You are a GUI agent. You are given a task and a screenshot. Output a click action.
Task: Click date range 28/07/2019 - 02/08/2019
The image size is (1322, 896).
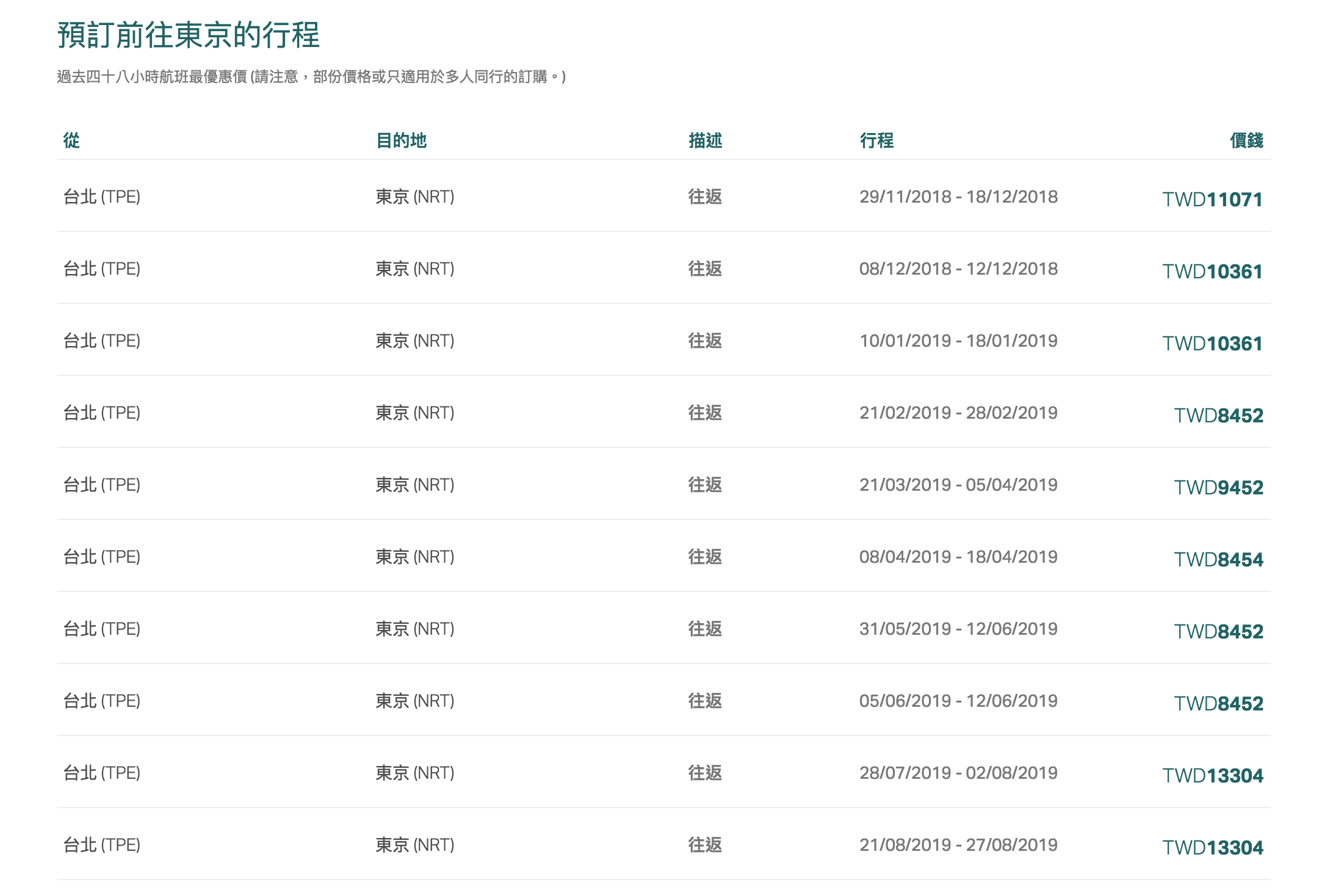pyautogui.click(x=958, y=773)
